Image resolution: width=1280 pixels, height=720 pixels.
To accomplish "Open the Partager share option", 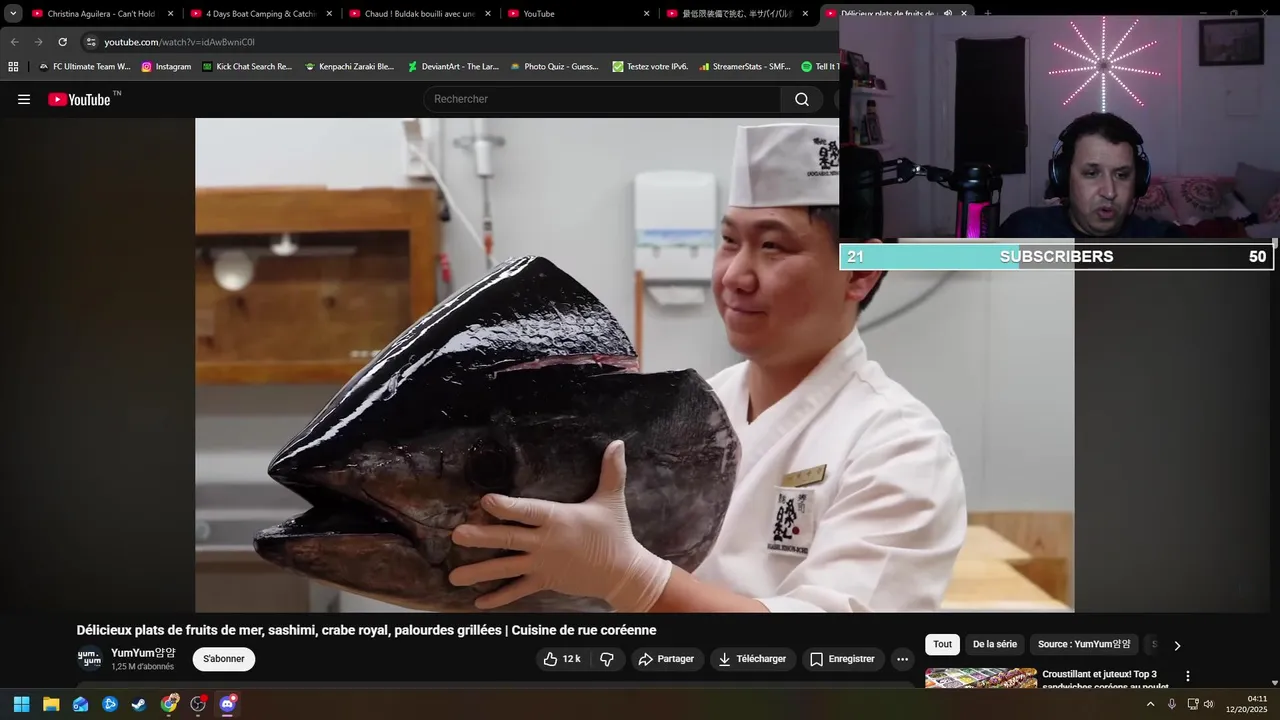I will click(667, 659).
